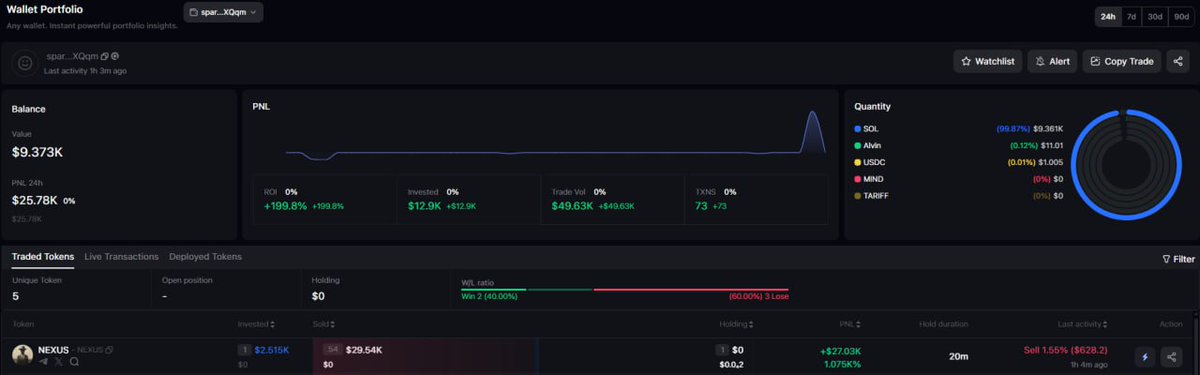Open the NEXUS Telegram link icon
This screenshot has width=1200, height=375.
coord(43,362)
